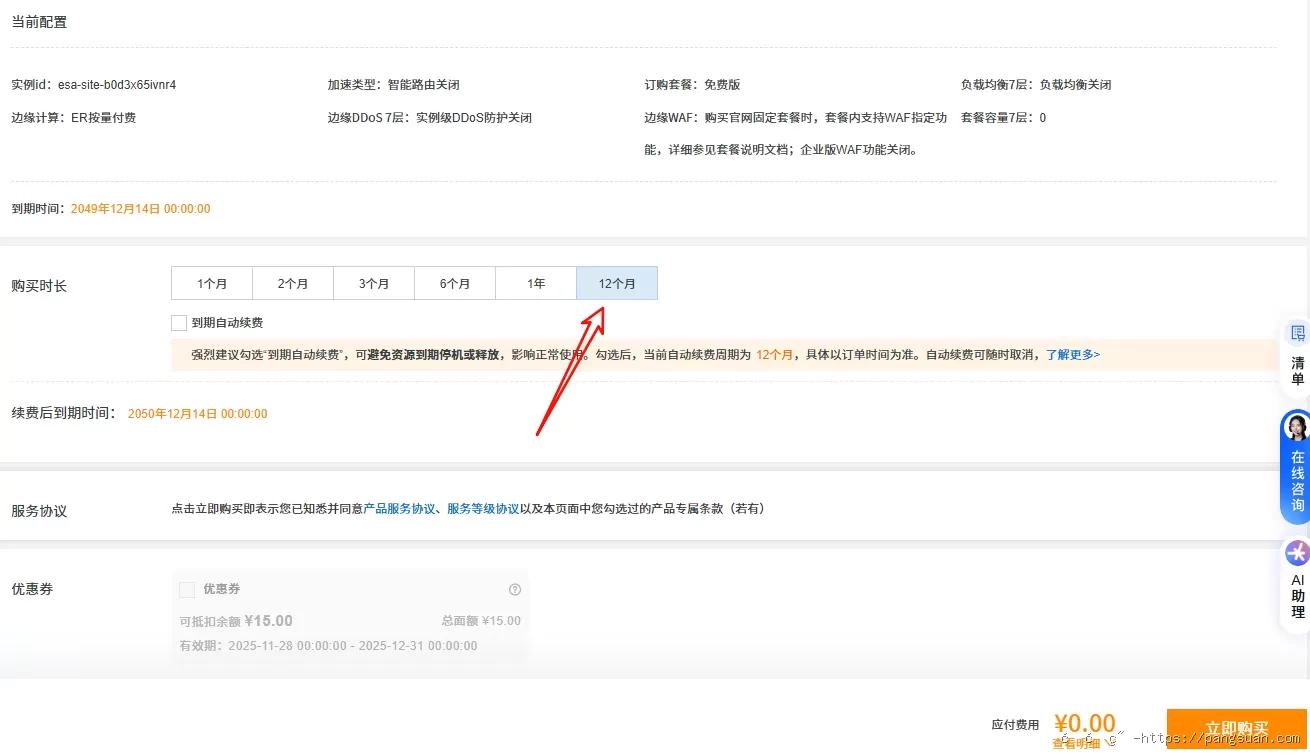
Task: Check the 优惠券 coupon checkbox
Action: click(186, 589)
